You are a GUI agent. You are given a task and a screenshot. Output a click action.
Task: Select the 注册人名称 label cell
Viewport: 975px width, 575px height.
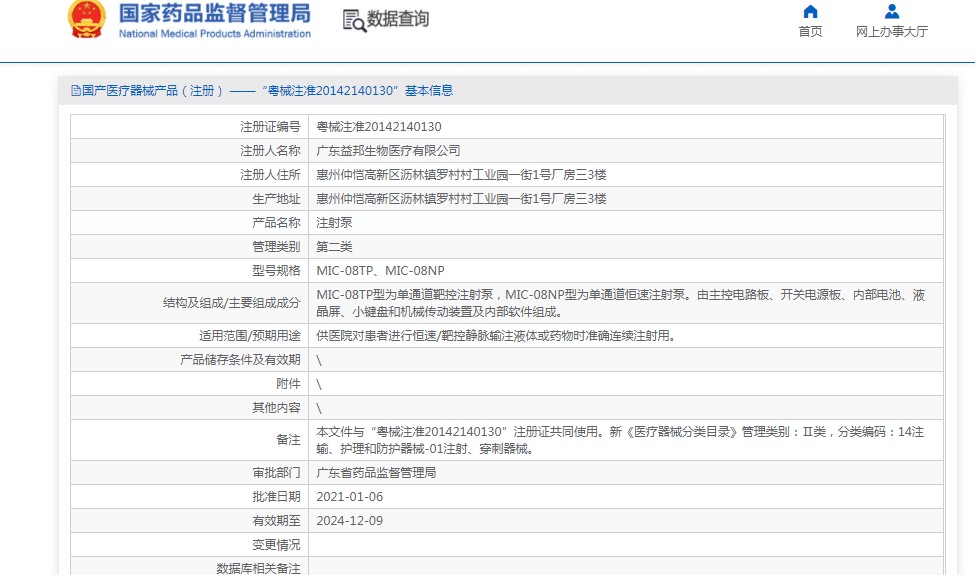pyautogui.click(x=270, y=150)
